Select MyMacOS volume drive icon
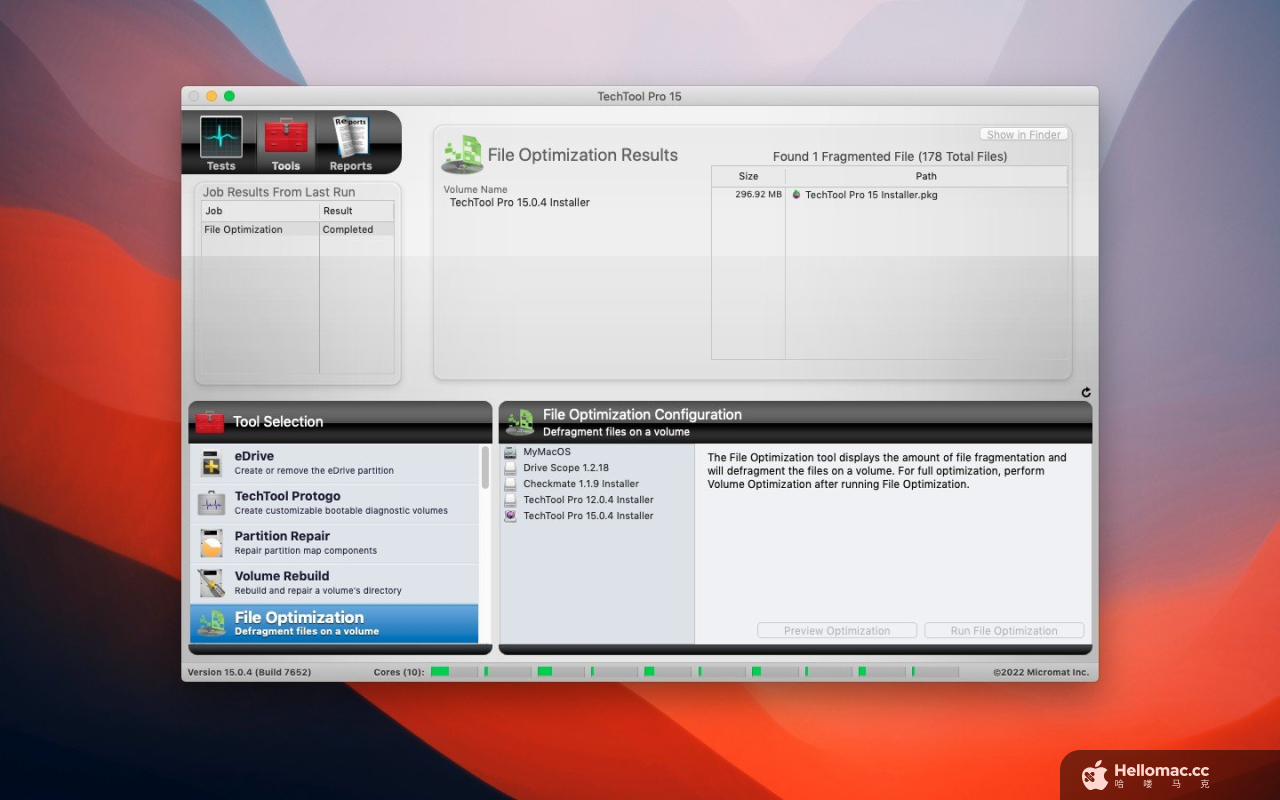The height and width of the screenshot is (800, 1280). pyautogui.click(x=511, y=452)
